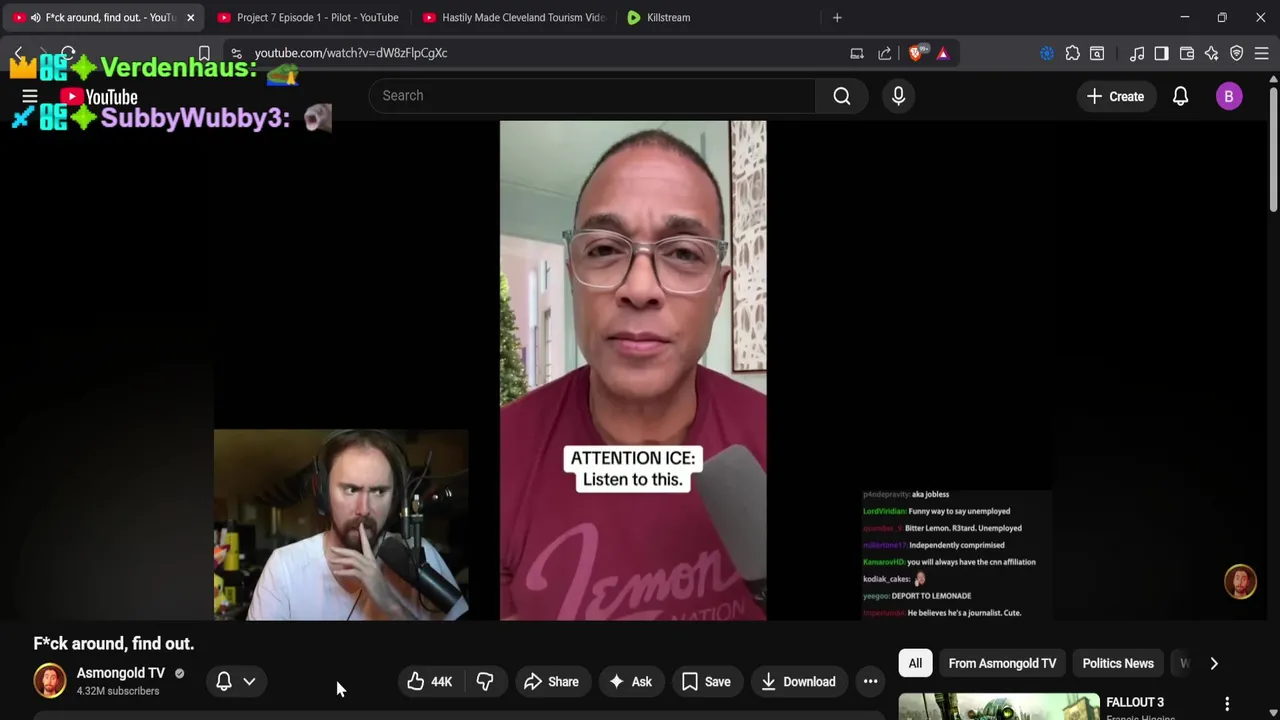Dislike the video with thumbs-down
This screenshot has width=1280, height=720.
point(485,682)
